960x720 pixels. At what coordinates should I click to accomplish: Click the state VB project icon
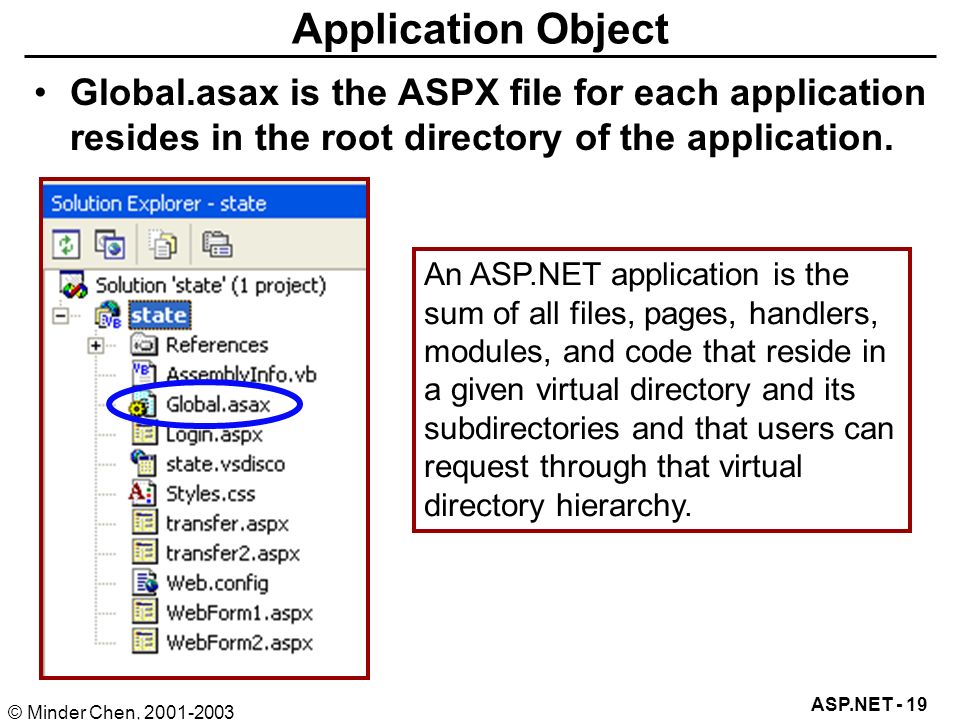[x=108, y=315]
